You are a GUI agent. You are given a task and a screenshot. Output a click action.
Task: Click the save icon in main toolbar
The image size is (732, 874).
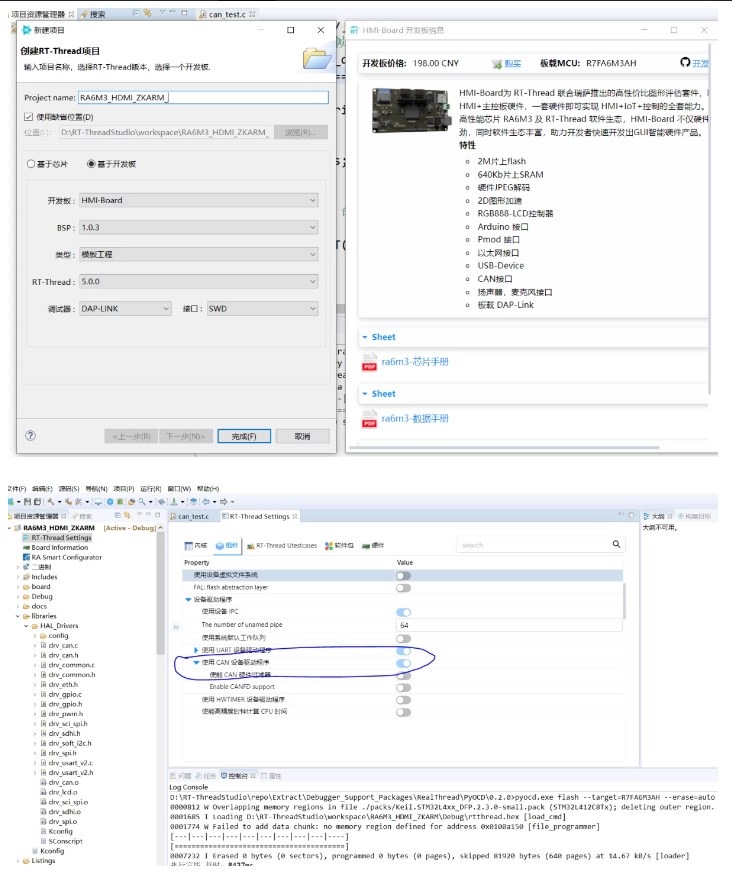[27, 502]
